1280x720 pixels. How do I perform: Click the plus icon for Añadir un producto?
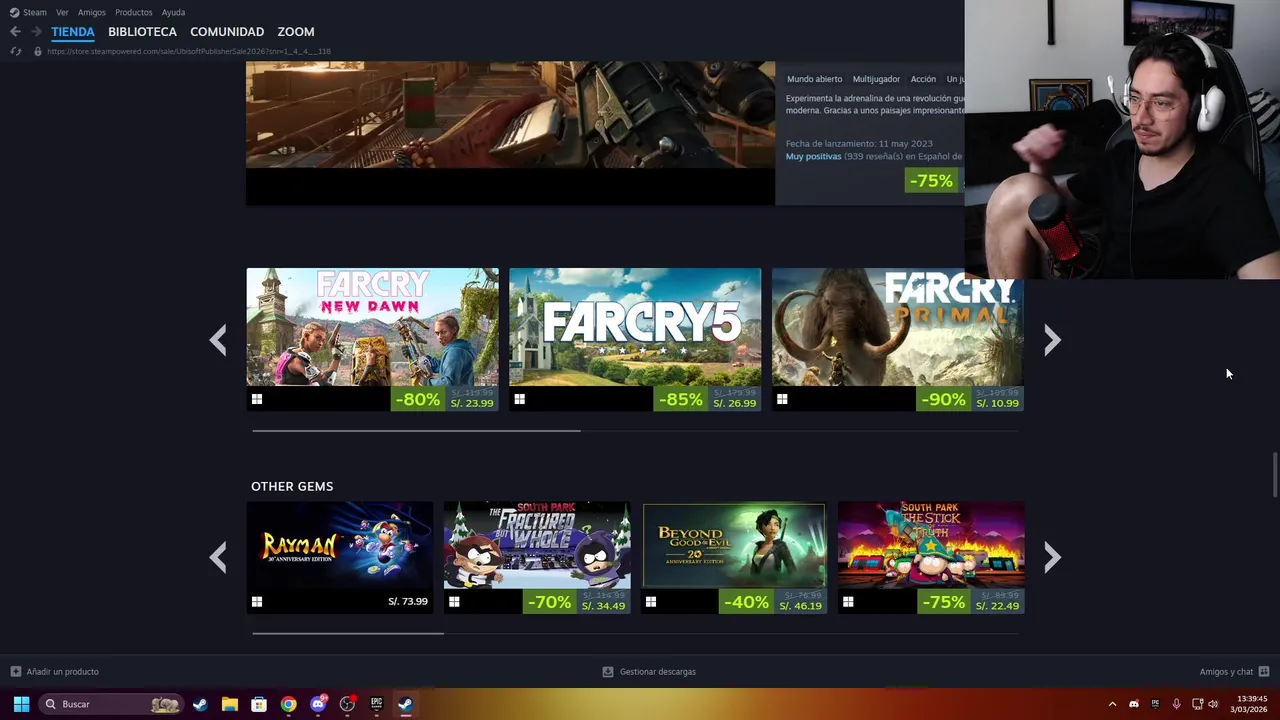(x=15, y=672)
